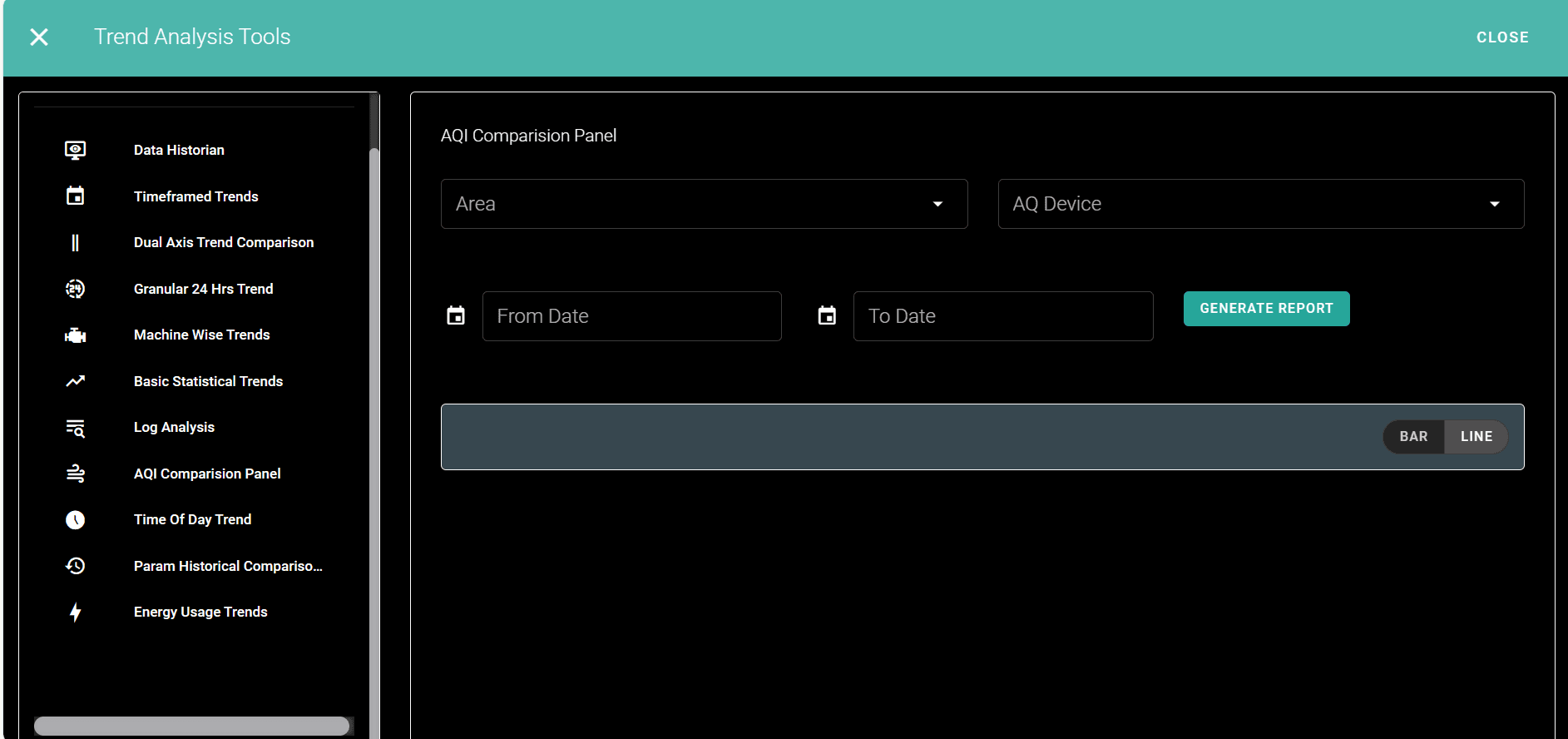Expand the AQ Device dropdown
This screenshot has width=1568, height=739.
tap(1260, 204)
